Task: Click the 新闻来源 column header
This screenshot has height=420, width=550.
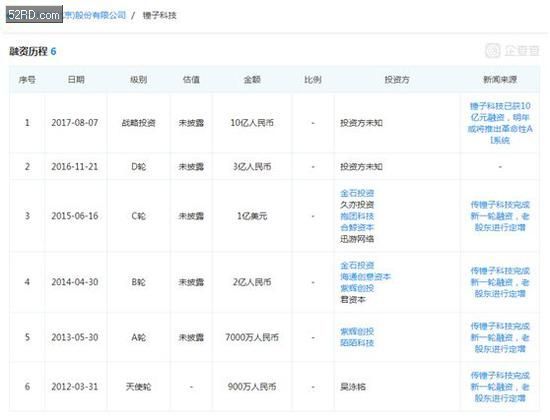Action: pos(500,80)
